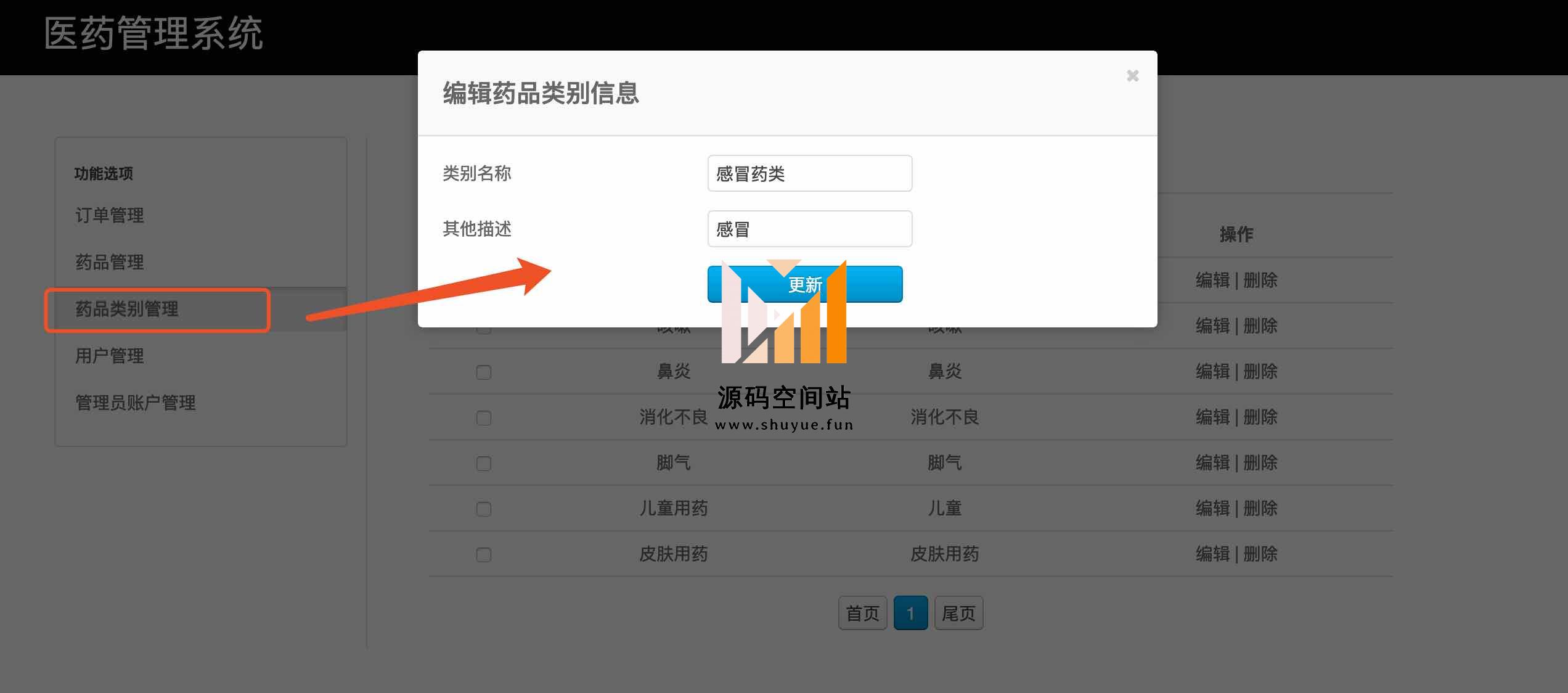Tick the 脚气 row checkbox
Viewport: 1568px width, 693px height.
484,464
